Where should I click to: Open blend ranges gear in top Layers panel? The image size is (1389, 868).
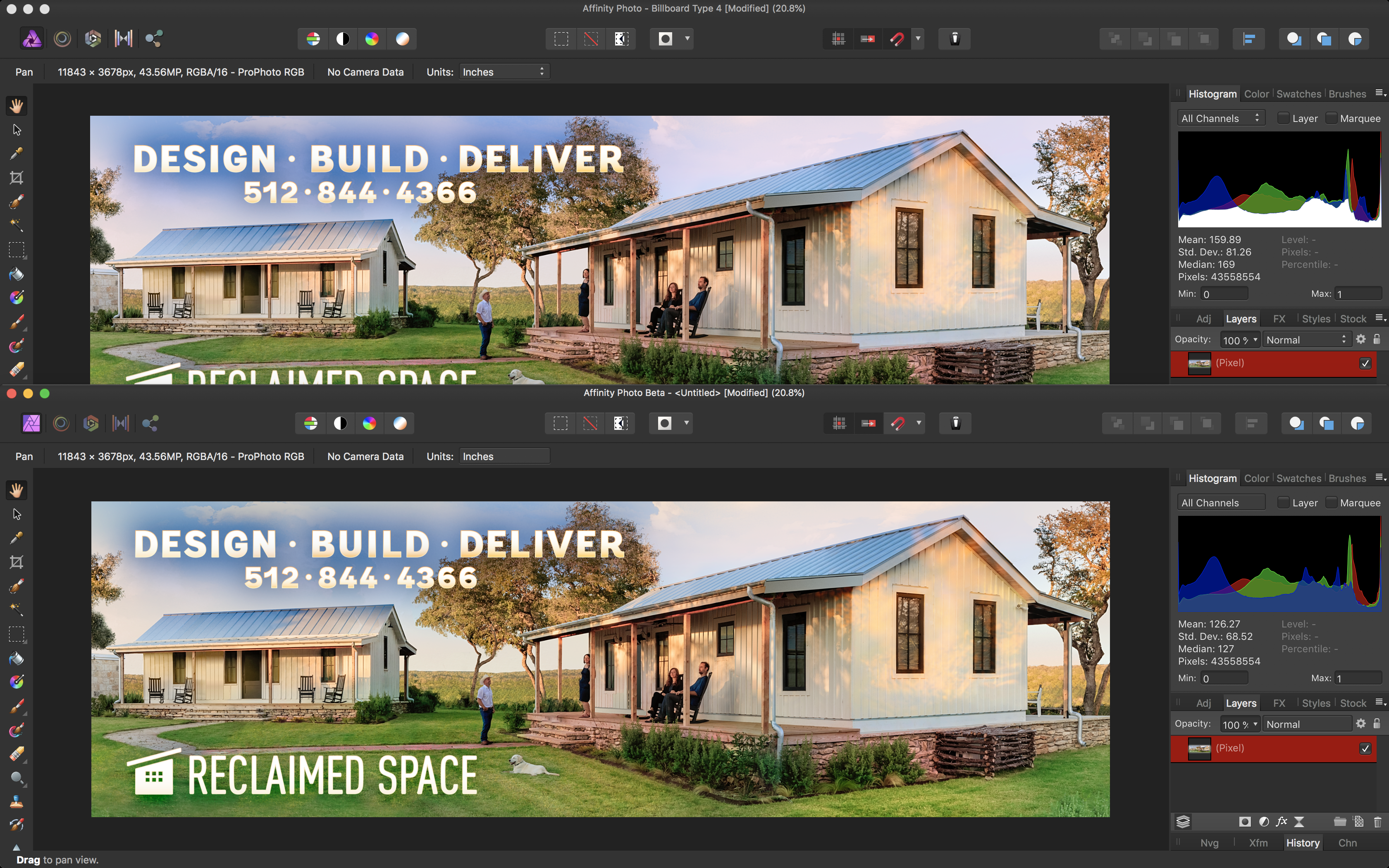[1360, 339]
